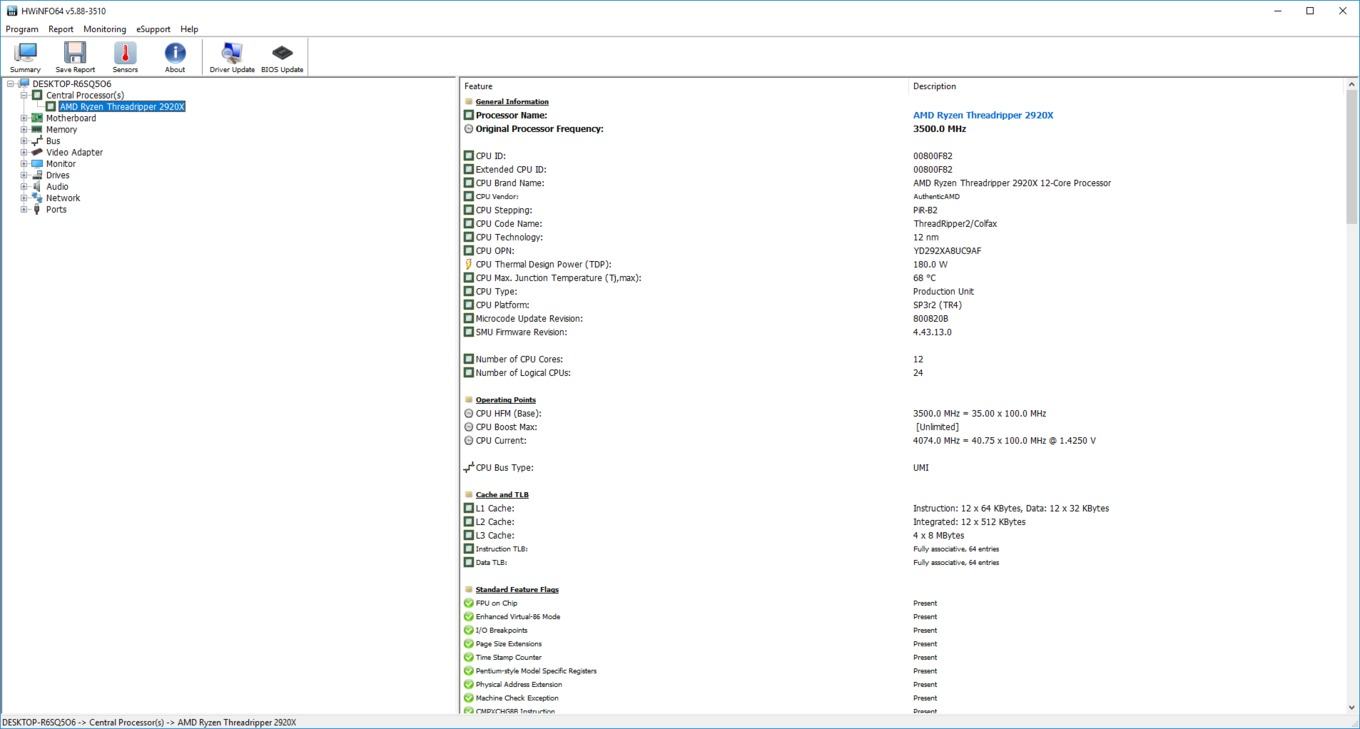This screenshot has width=1360, height=729.
Task: Select the Number of CPU Cores row
Action: tap(903, 359)
